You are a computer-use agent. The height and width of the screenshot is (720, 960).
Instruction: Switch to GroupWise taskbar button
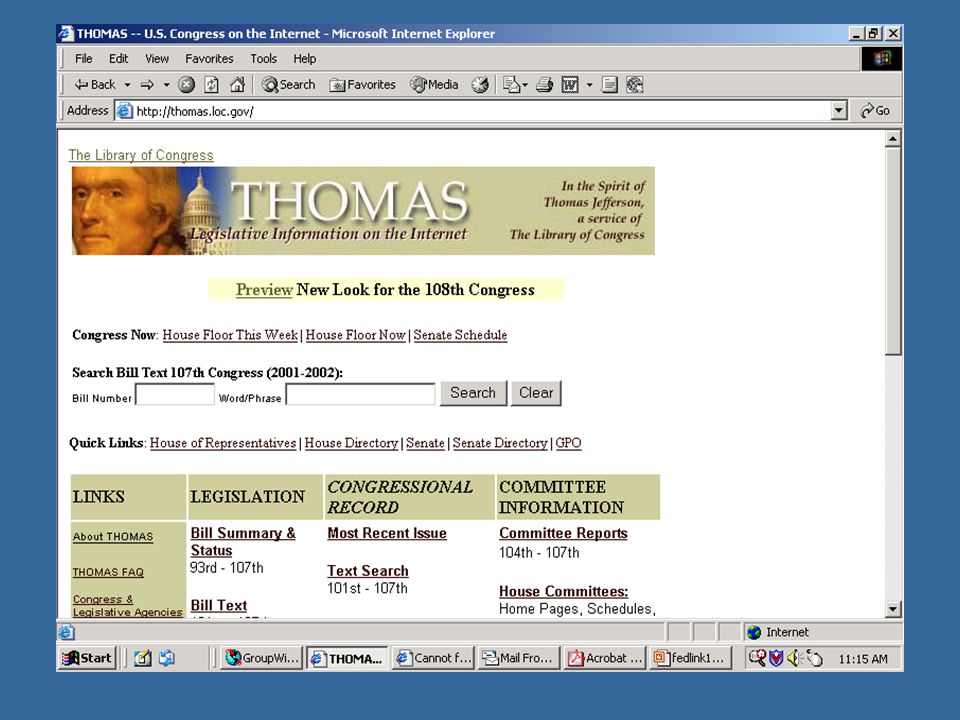pyautogui.click(x=261, y=658)
